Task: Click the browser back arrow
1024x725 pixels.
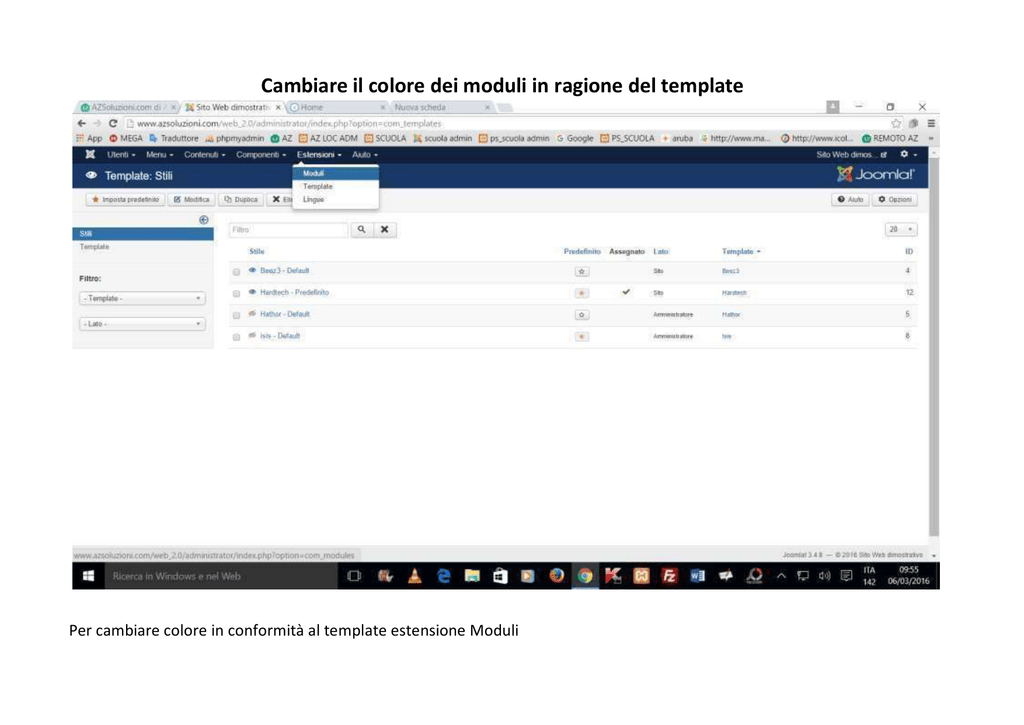Action: [x=82, y=123]
